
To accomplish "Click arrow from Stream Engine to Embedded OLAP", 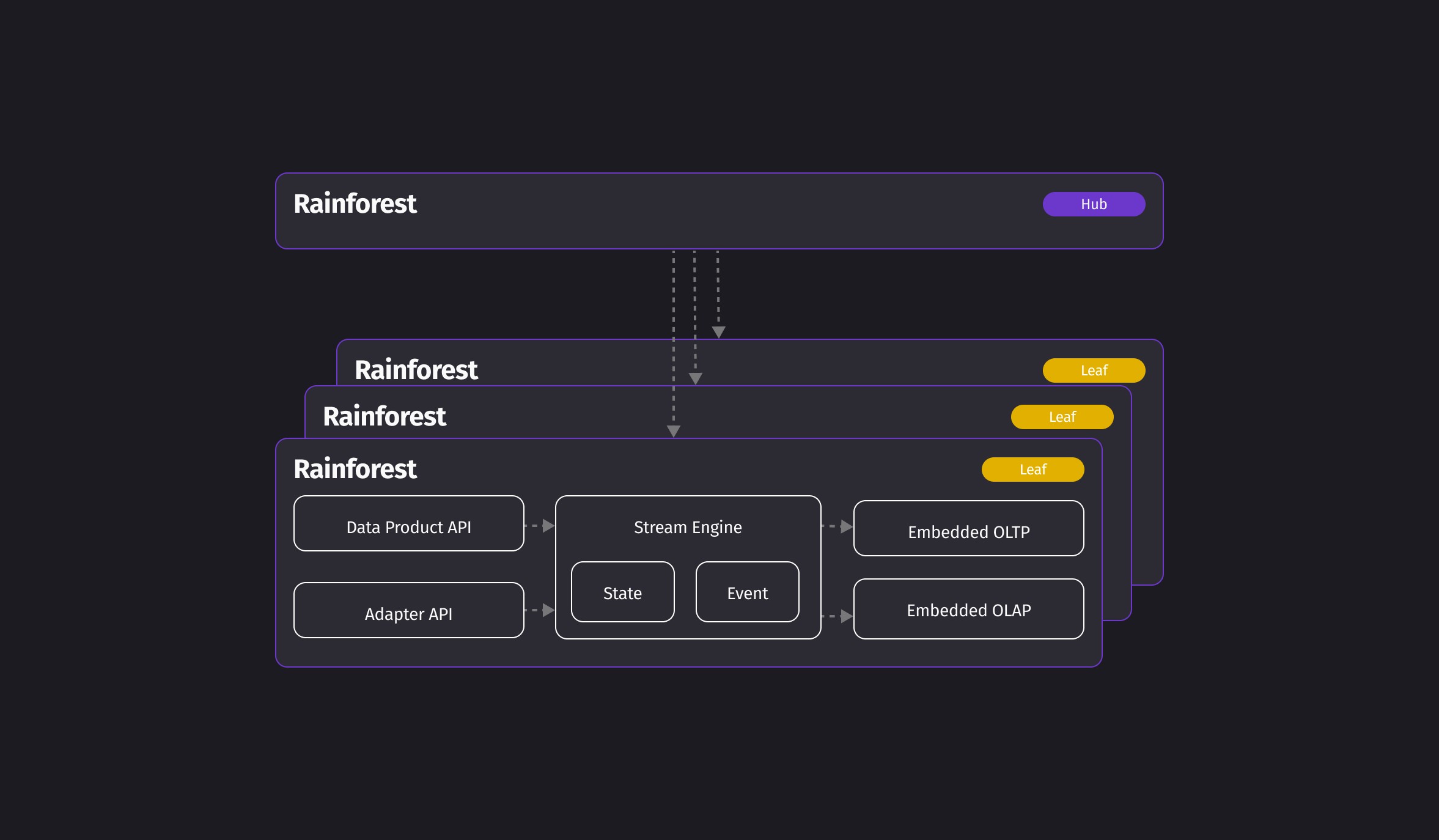I will 837,616.
